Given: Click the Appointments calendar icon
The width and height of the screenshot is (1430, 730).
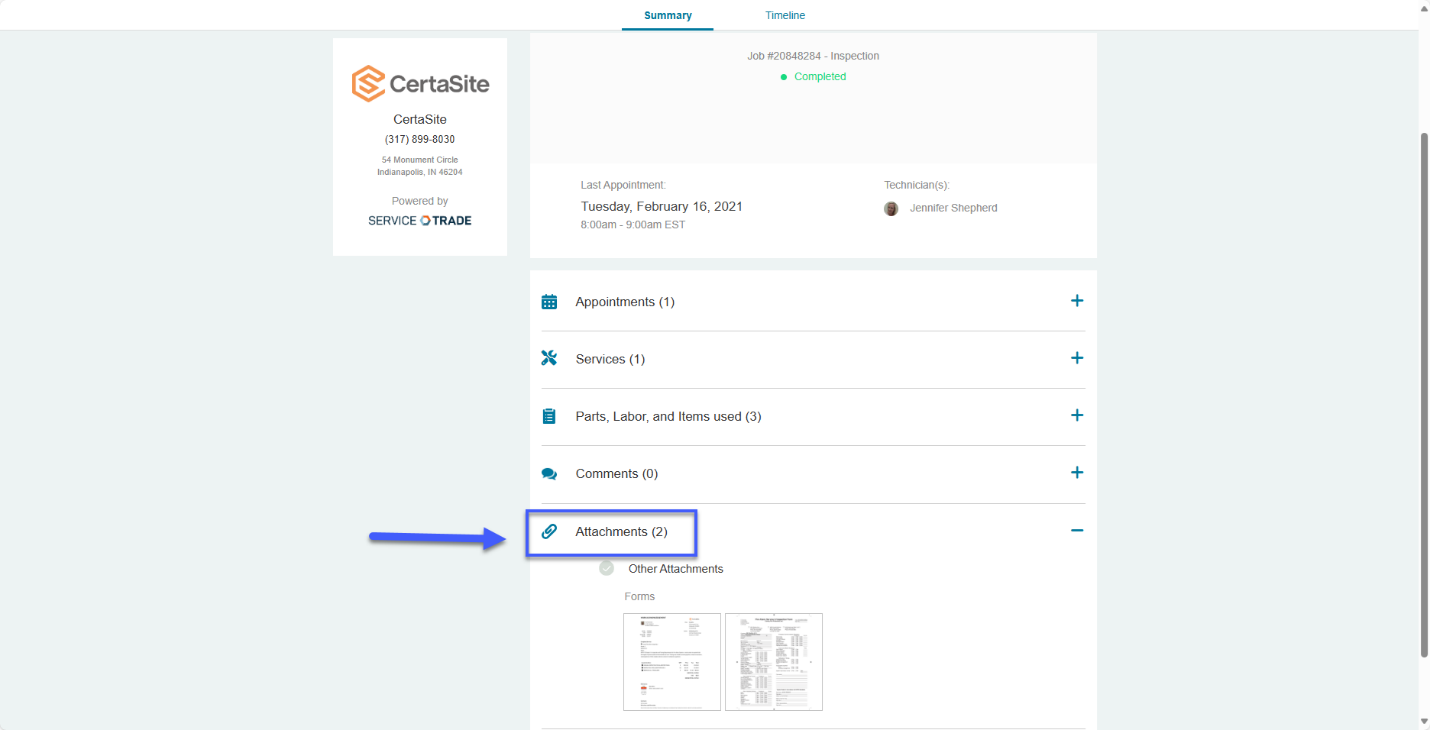Looking at the screenshot, I should click(549, 301).
